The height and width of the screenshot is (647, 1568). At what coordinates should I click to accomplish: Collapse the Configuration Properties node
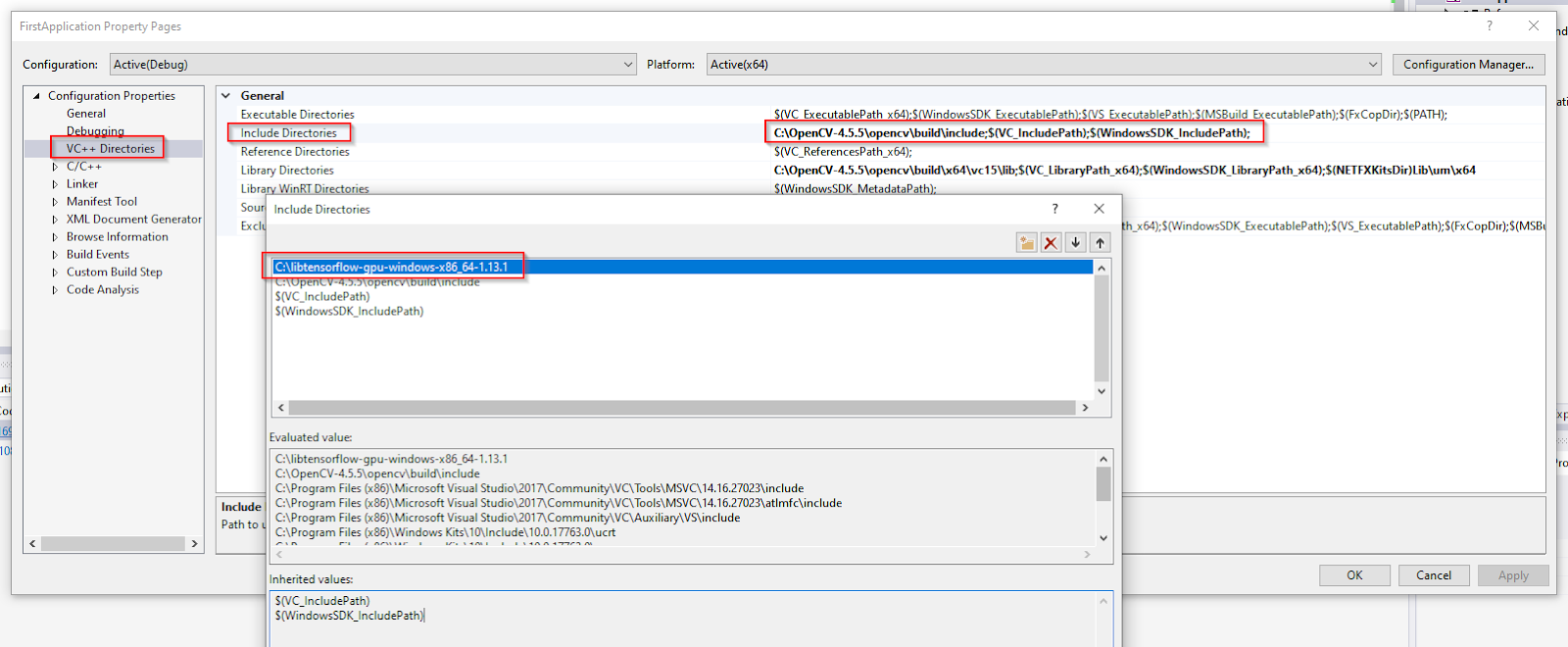point(36,96)
